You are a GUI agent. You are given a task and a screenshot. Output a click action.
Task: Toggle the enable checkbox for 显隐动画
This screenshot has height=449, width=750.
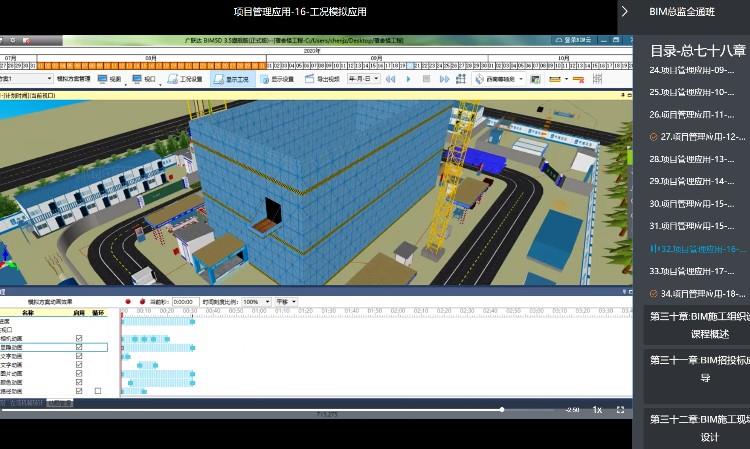(79, 348)
